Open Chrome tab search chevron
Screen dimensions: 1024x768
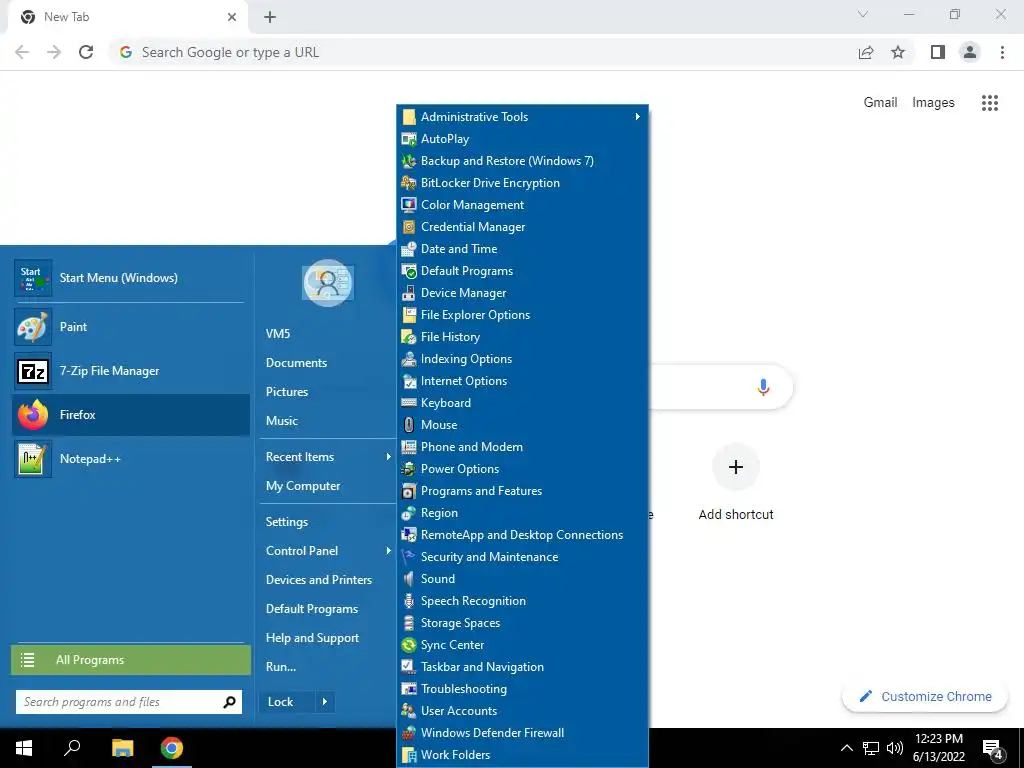coord(863,14)
